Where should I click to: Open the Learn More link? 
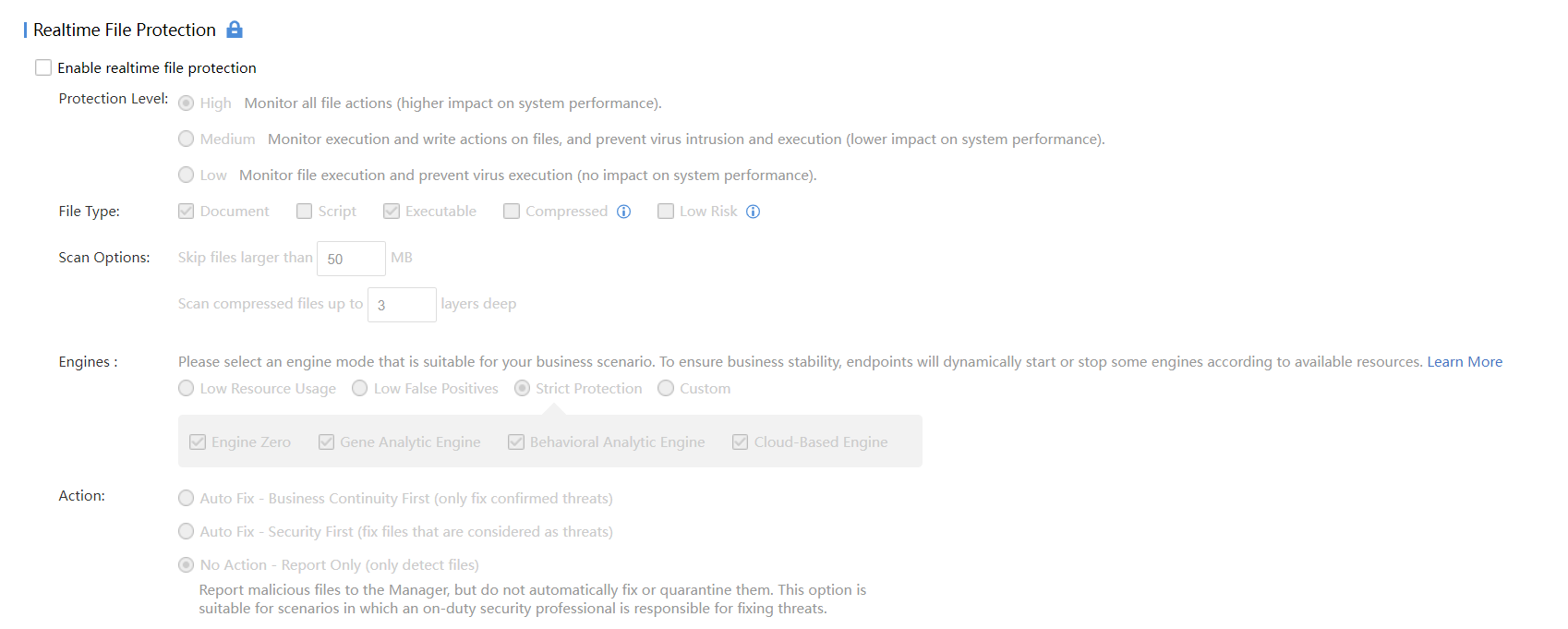(1465, 362)
